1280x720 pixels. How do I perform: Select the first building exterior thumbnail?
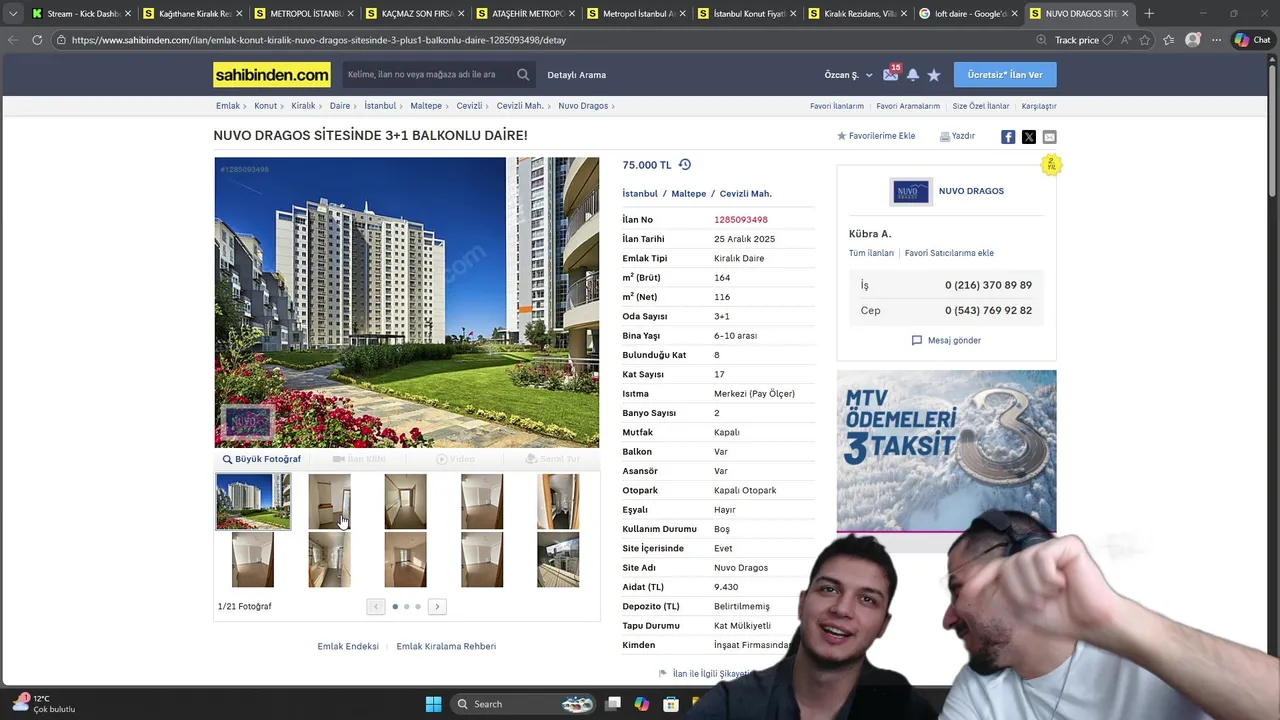click(253, 501)
